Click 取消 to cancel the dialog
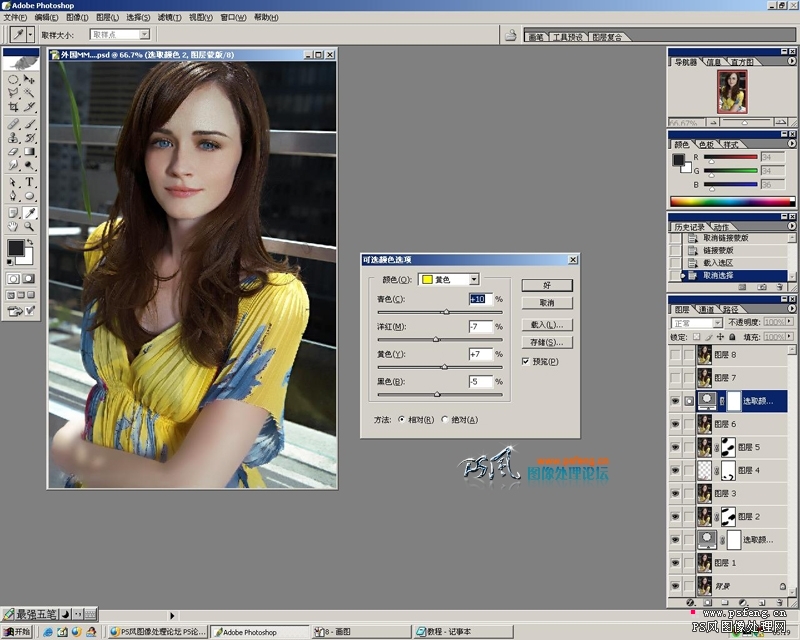 (547, 303)
